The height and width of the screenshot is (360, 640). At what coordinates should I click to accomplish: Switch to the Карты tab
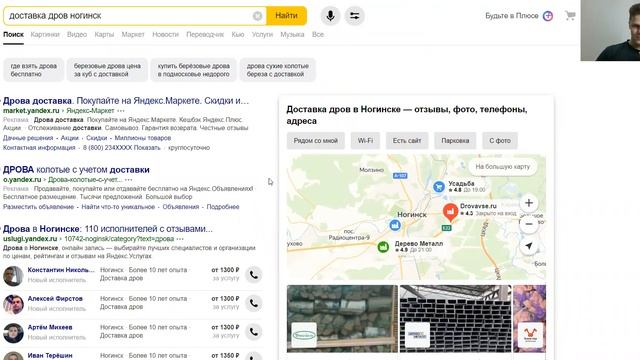coord(104,35)
